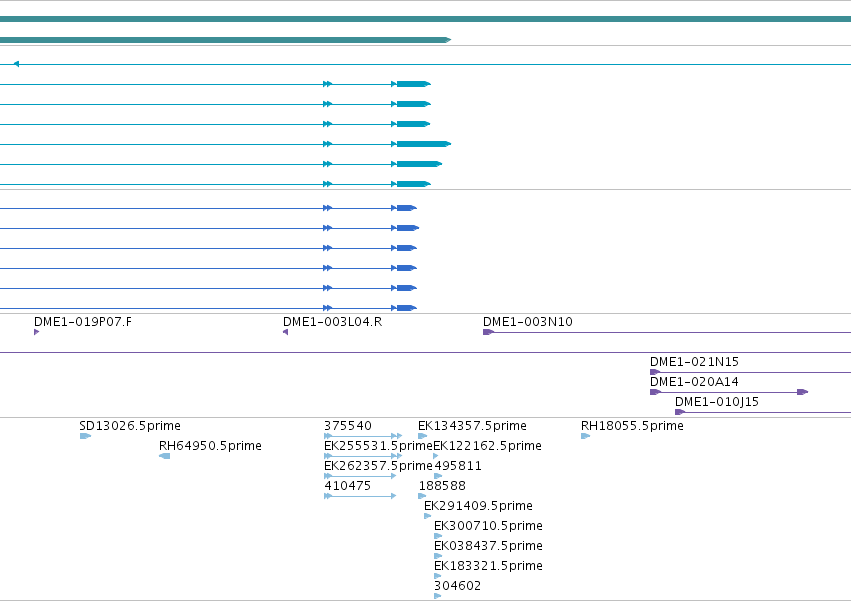Select the EK291409.5prime arrow glyph
The height and width of the screenshot is (601, 851).
(428, 516)
